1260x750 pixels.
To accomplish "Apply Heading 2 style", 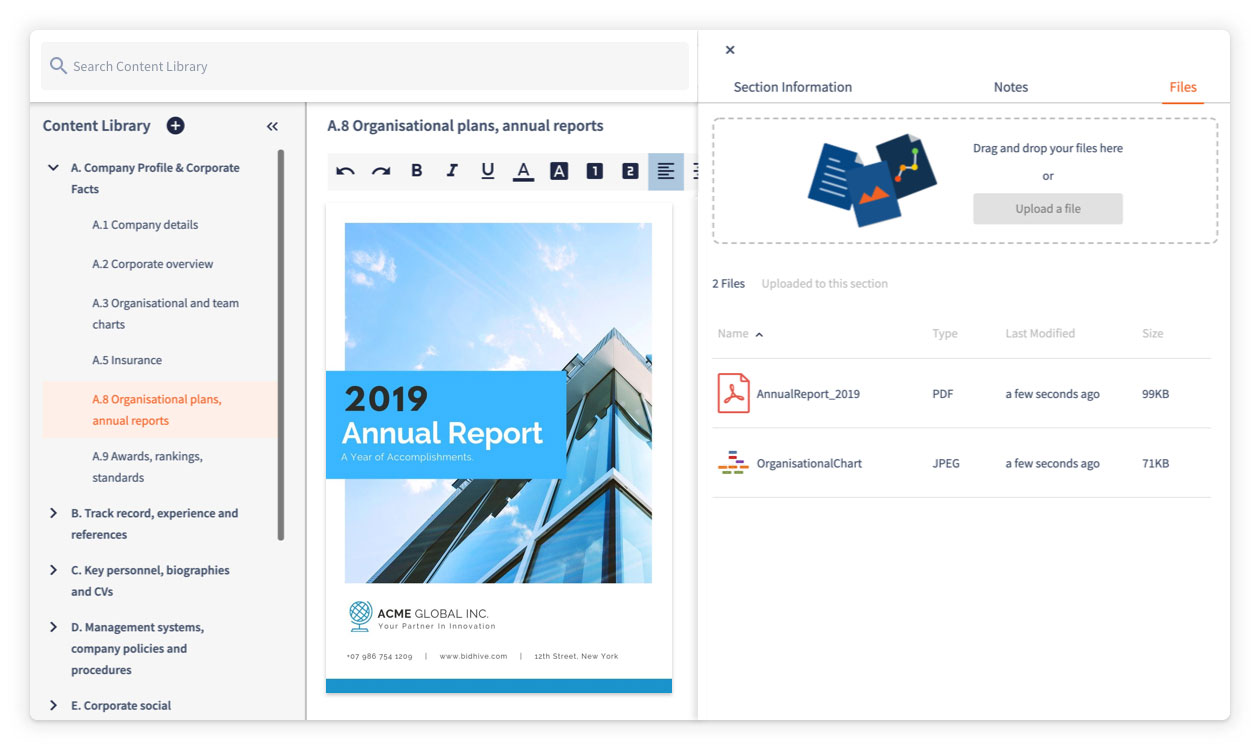I will [x=630, y=171].
